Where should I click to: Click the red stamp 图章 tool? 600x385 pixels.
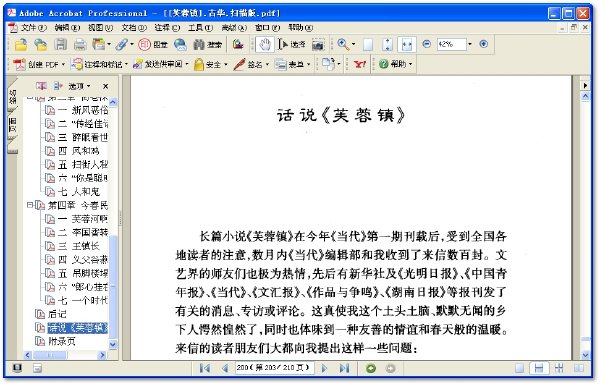click(x=153, y=45)
